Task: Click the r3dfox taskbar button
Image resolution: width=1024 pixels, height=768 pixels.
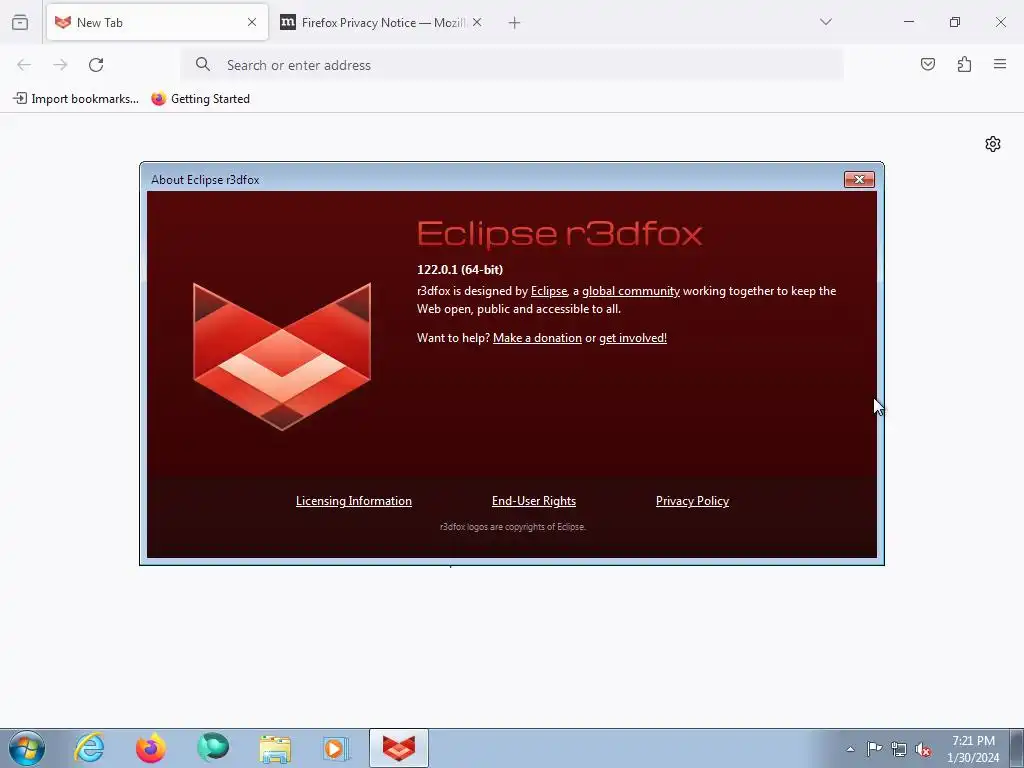Action: coord(399,748)
